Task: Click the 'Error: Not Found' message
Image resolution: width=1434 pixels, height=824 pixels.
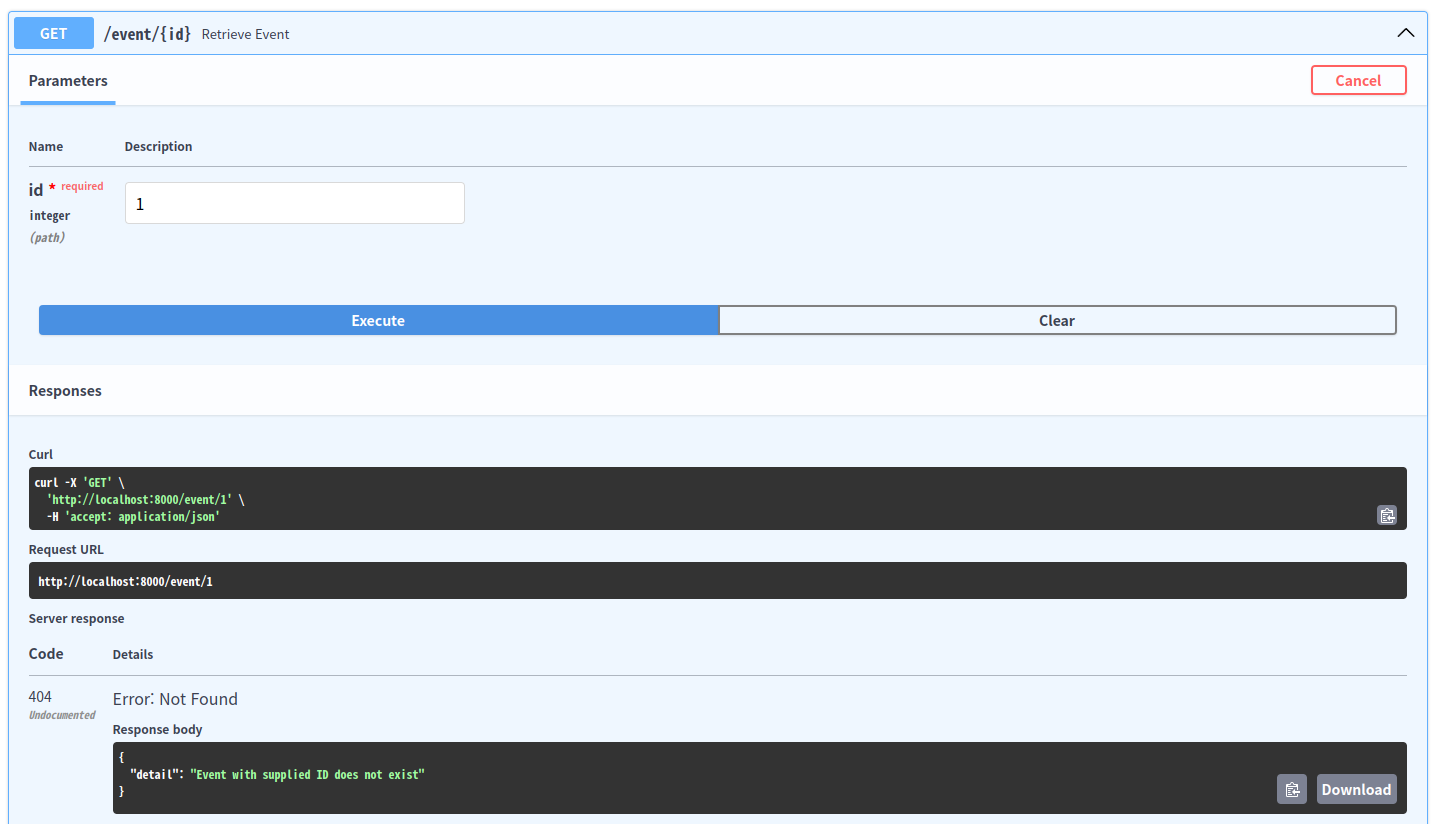Action: pyautogui.click(x=175, y=699)
